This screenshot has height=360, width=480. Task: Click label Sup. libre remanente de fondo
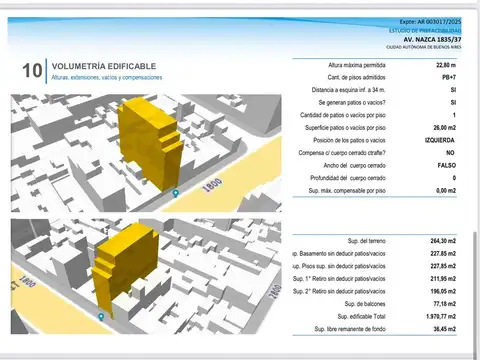(x=350, y=329)
